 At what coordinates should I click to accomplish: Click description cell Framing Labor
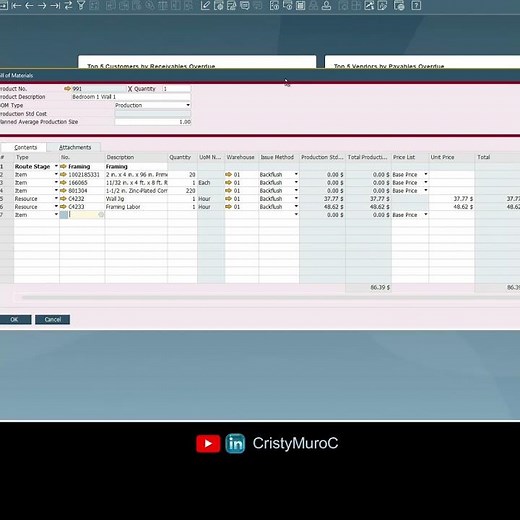pyautogui.click(x=136, y=207)
